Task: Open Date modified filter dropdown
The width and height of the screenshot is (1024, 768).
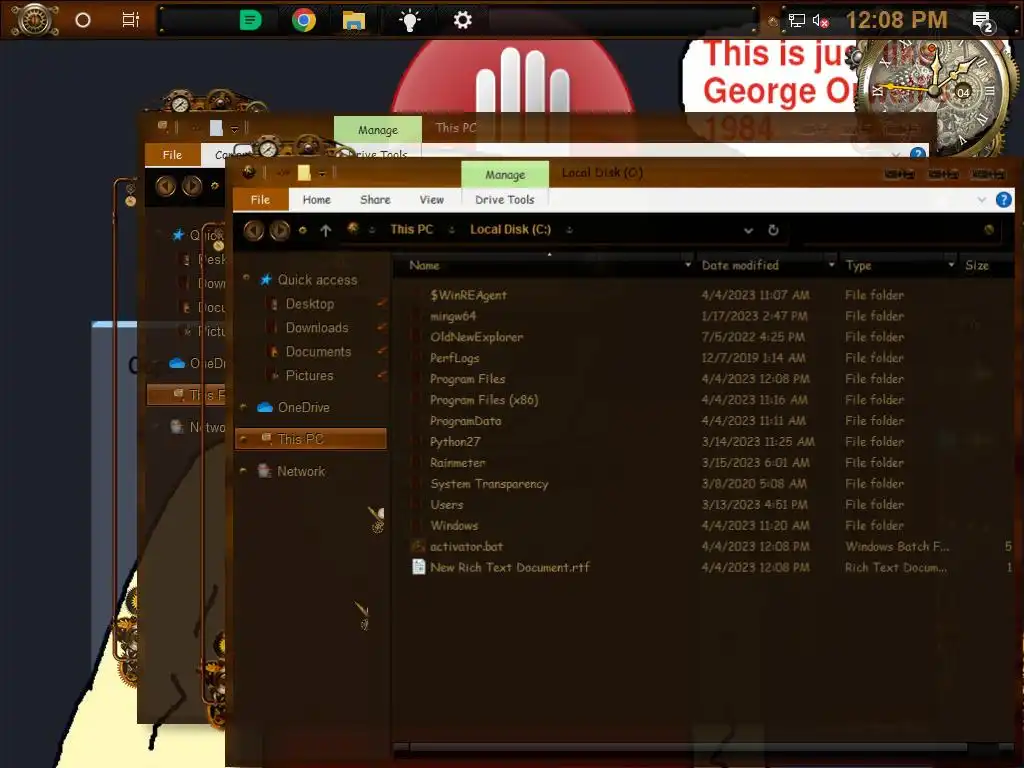Action: pos(831,265)
